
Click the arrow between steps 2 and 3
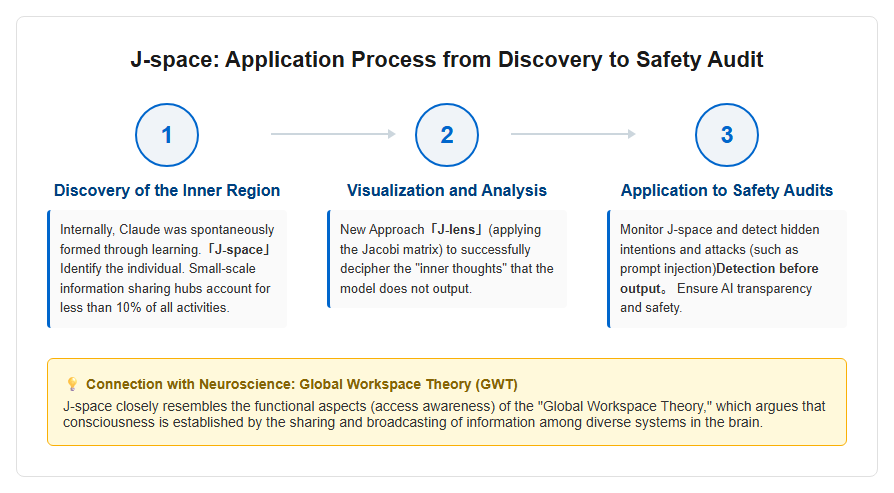pos(573,134)
